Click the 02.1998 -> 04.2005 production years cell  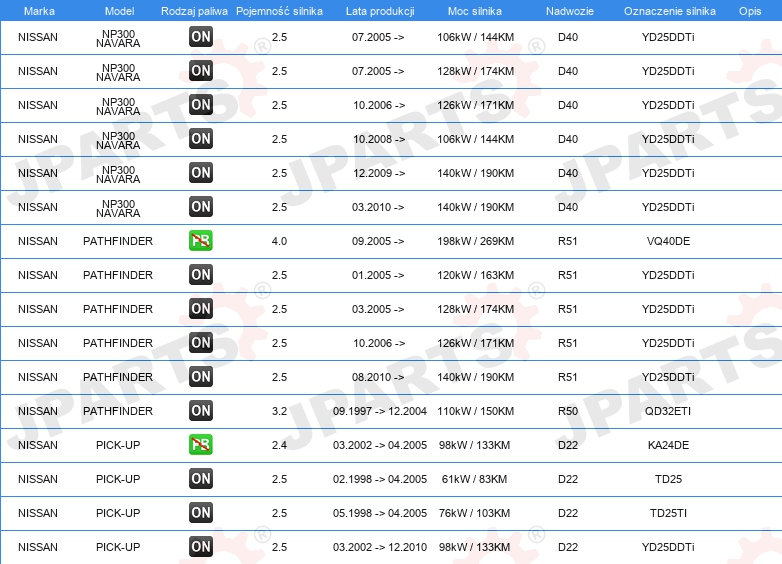click(x=380, y=479)
